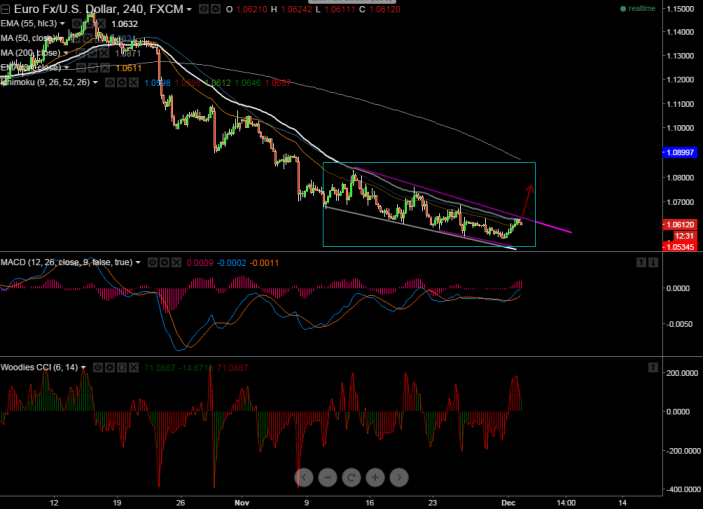703x509 pixels.
Task: Open MA (200, close) settings gear
Action: pyautogui.click(x=92, y=53)
